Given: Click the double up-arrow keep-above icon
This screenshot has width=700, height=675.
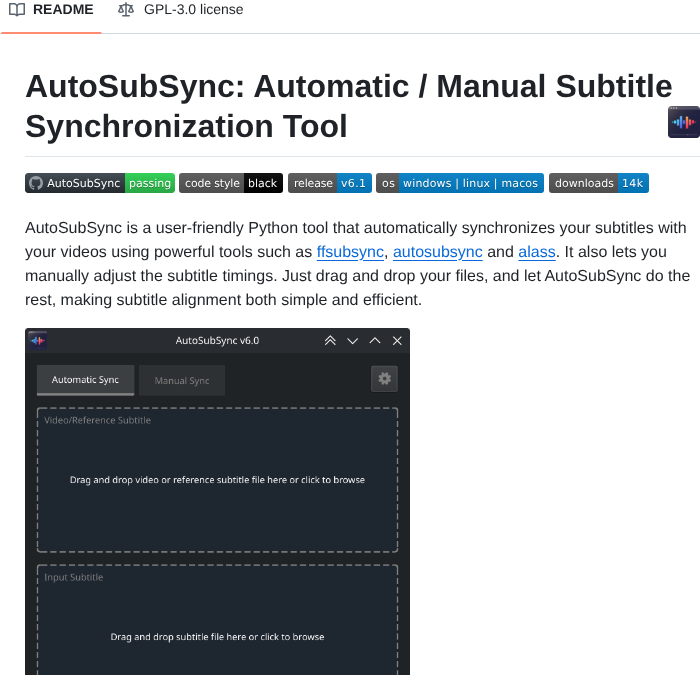Looking at the screenshot, I should pos(330,341).
